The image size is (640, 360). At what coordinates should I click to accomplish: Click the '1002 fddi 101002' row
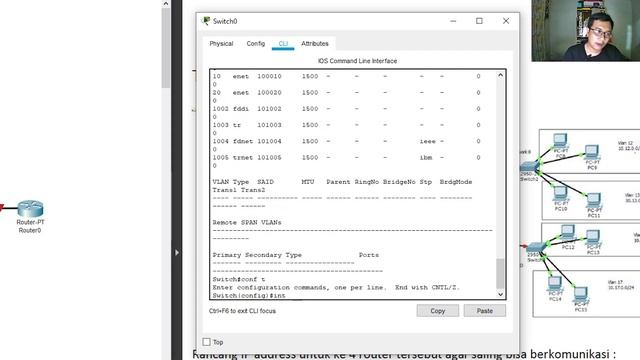[x=346, y=109]
